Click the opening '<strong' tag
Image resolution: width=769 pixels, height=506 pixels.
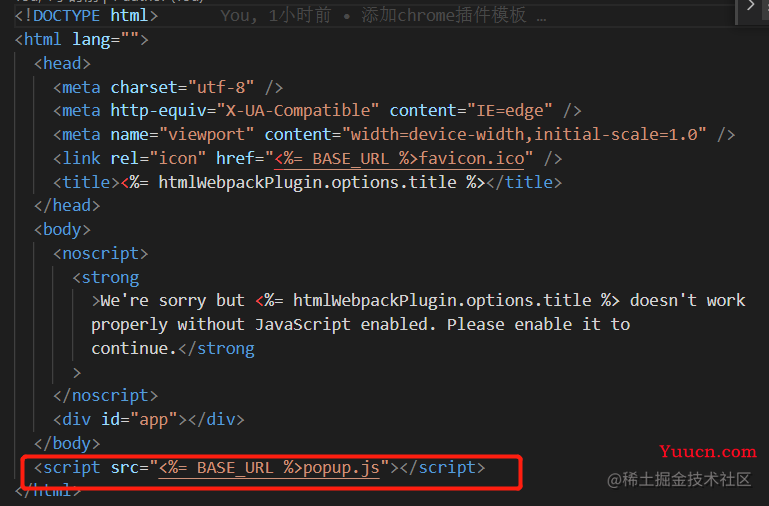(x=106, y=278)
